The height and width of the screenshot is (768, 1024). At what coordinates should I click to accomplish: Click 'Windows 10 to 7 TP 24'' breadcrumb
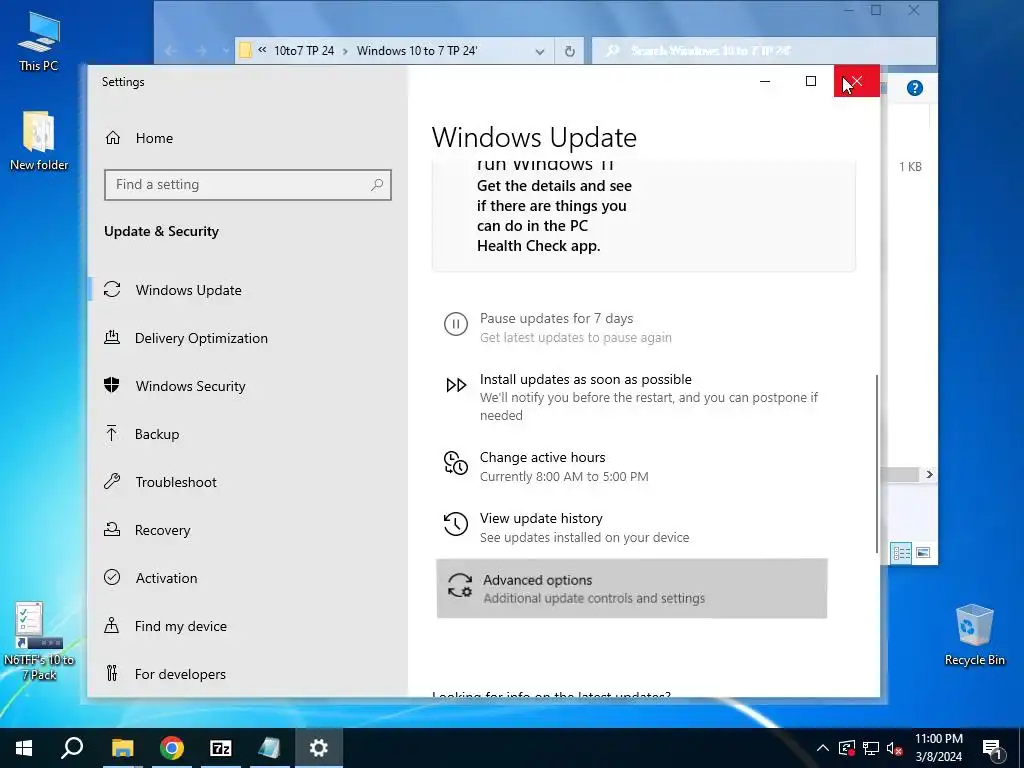coord(417,51)
